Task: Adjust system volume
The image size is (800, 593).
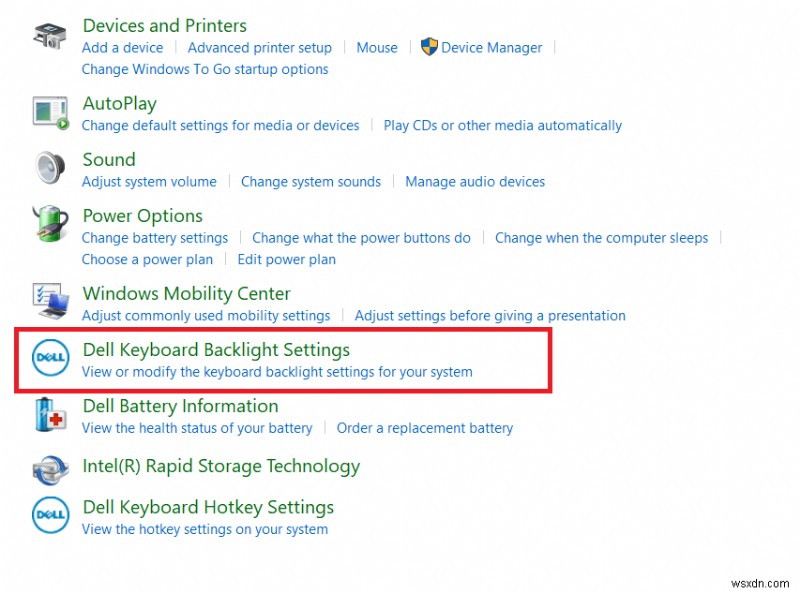Action: (149, 181)
